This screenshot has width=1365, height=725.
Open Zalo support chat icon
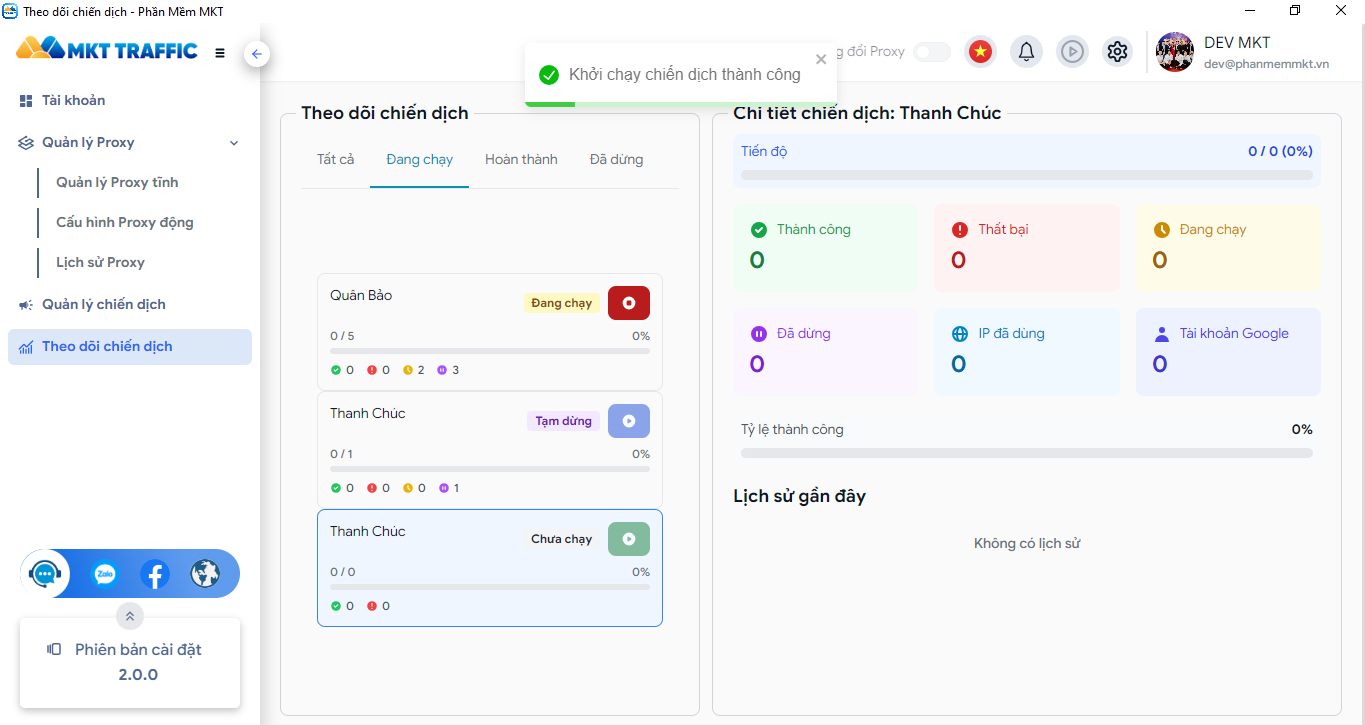click(x=103, y=573)
